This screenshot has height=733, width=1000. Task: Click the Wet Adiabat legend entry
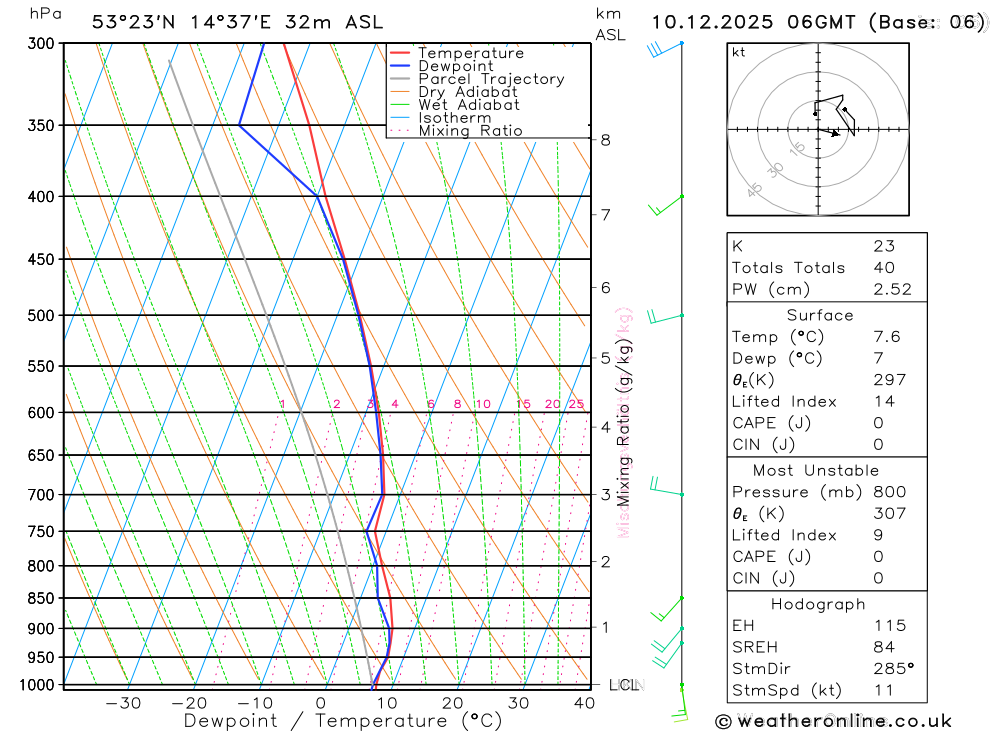[454, 105]
